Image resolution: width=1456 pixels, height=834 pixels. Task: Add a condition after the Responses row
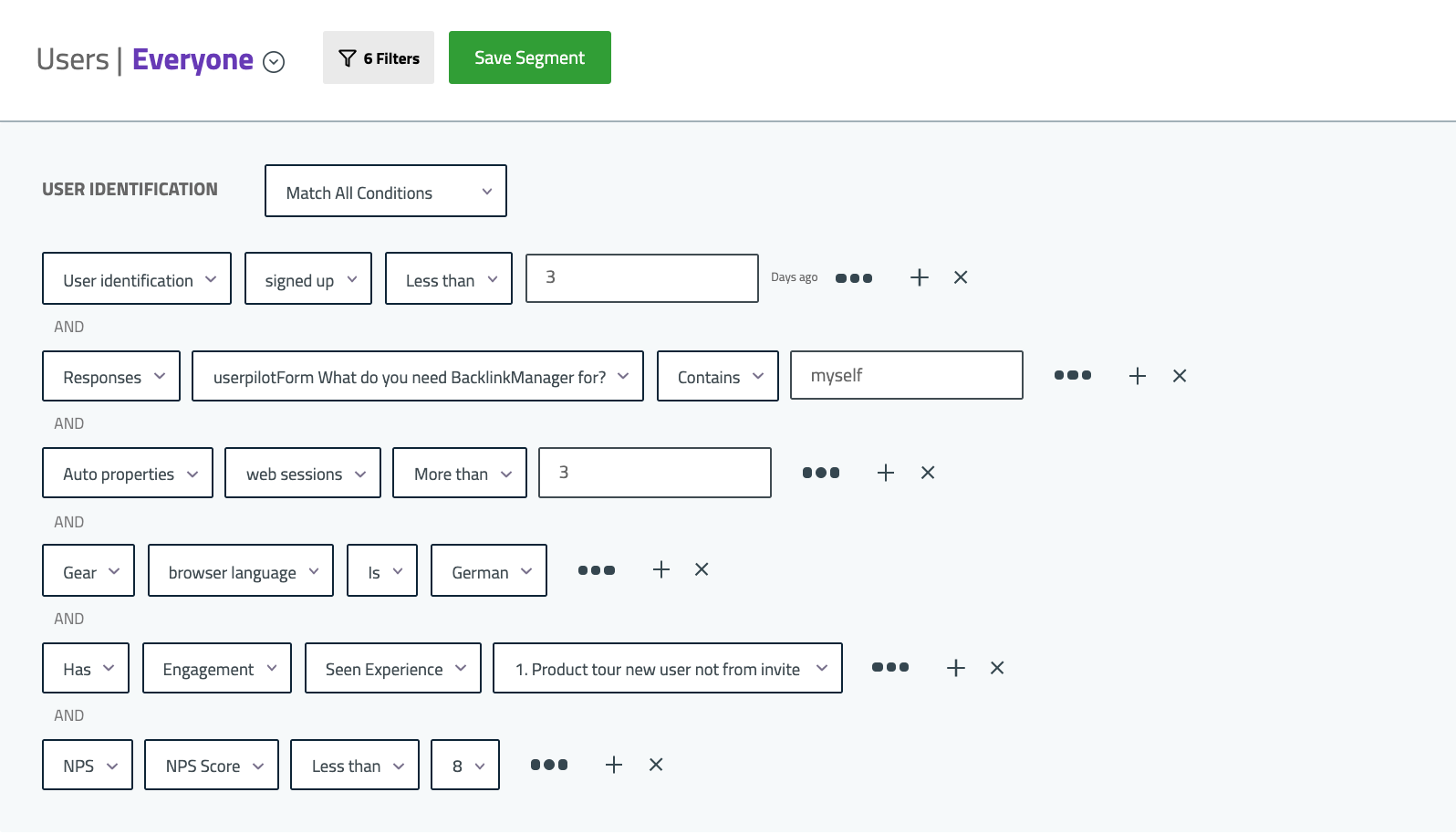[x=1138, y=376]
